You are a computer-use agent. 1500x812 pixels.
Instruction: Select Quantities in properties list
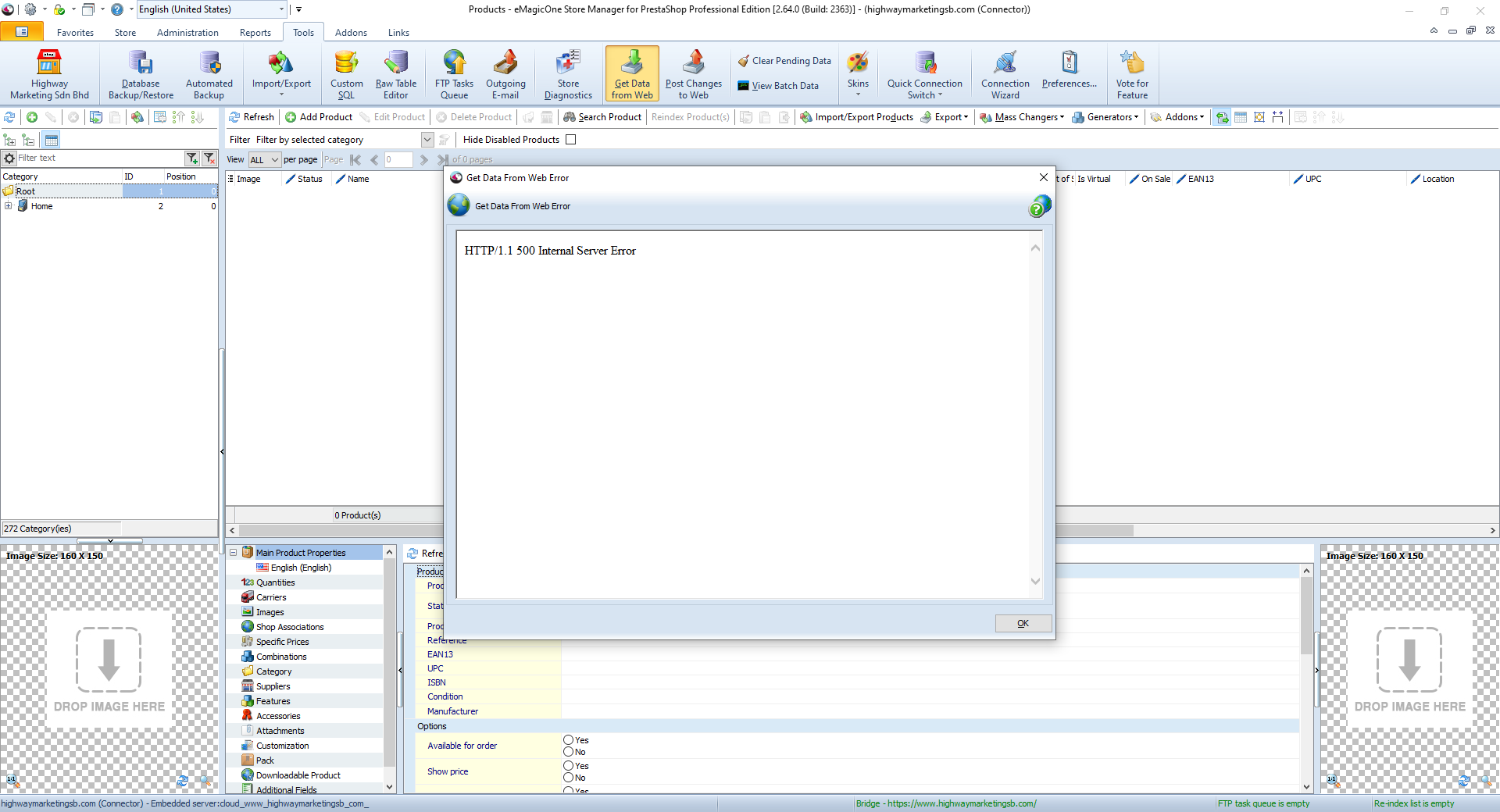click(x=276, y=582)
